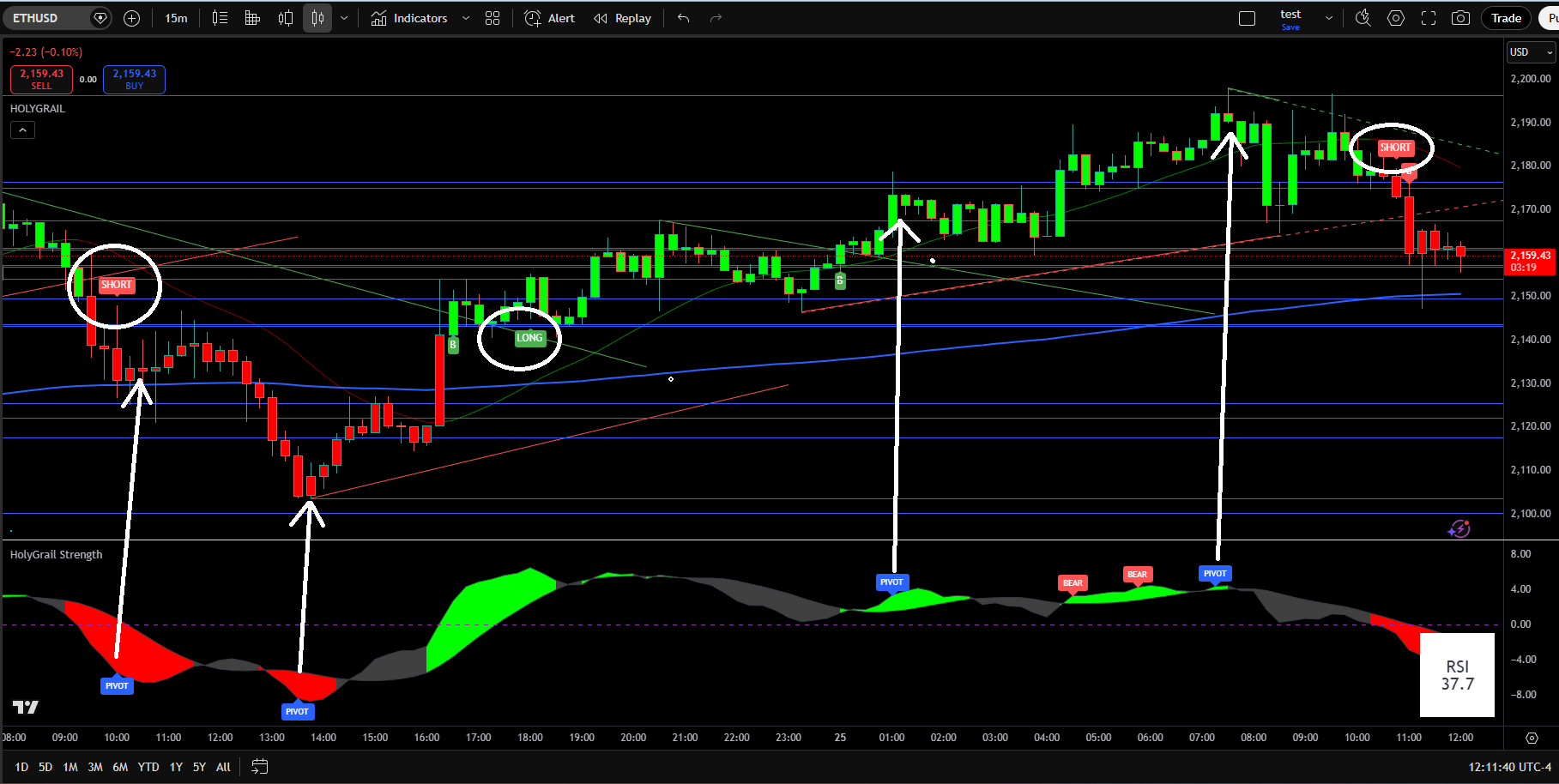Click the blue BUY price button
This screenshot has height=784, width=1559.
tap(134, 79)
